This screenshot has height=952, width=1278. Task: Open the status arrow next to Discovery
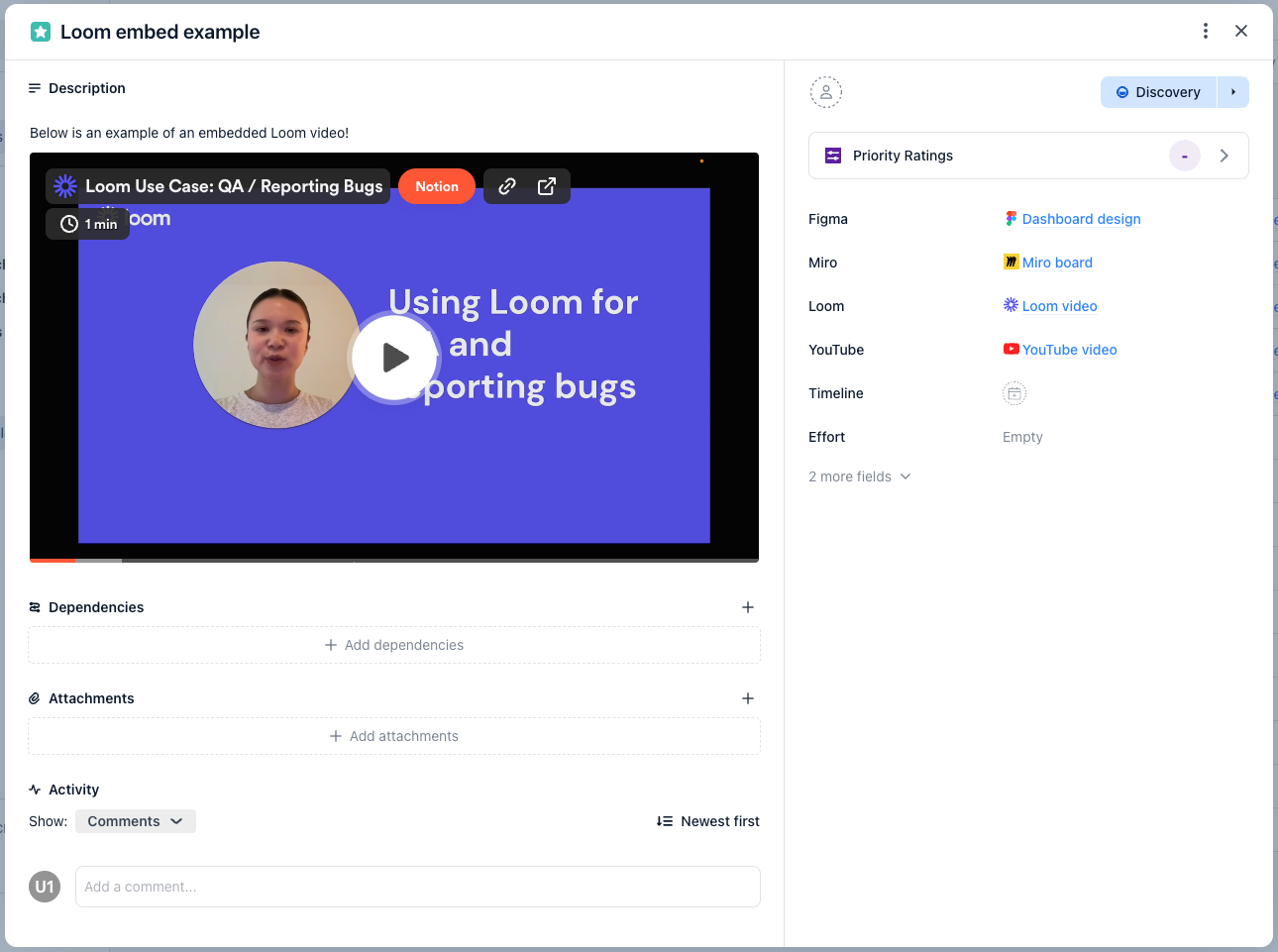[1233, 92]
